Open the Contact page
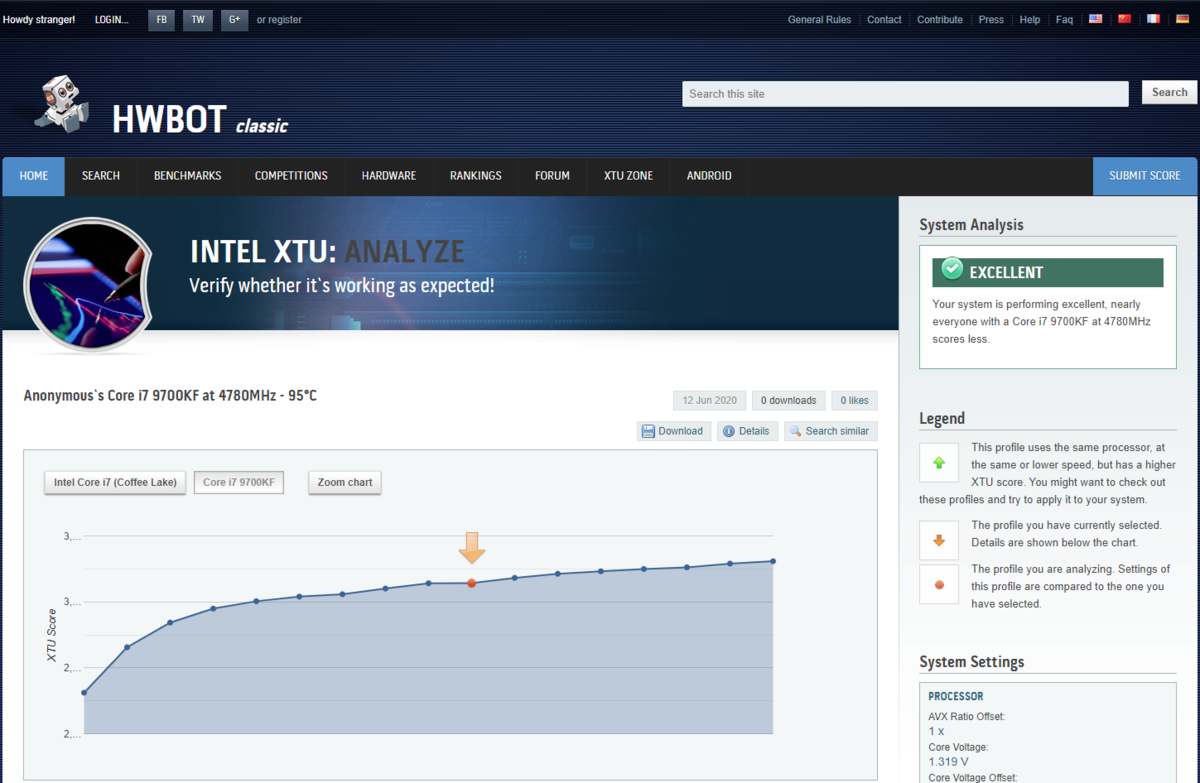1200x783 pixels. point(884,19)
